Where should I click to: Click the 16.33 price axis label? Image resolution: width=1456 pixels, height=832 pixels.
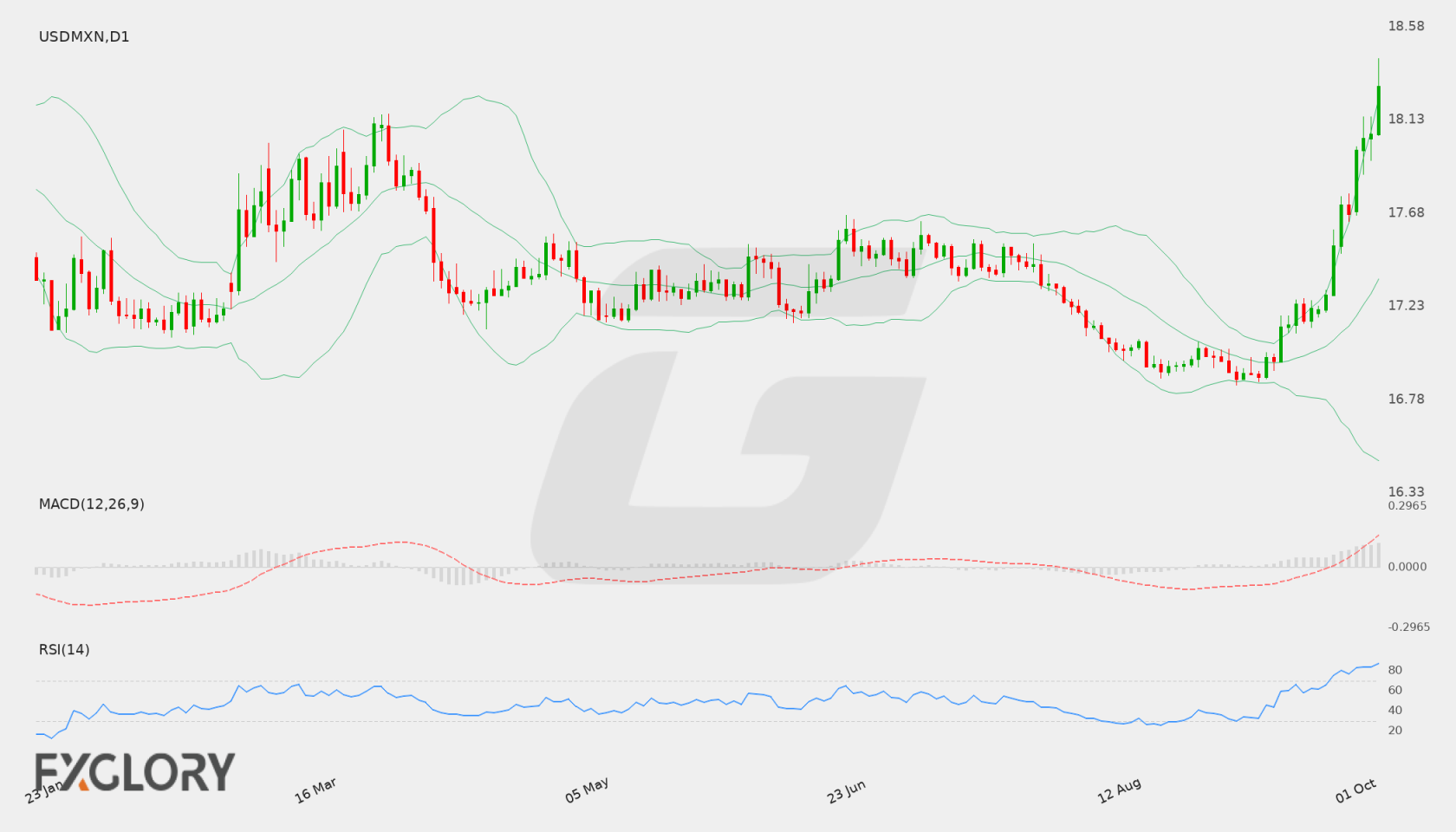click(1406, 491)
